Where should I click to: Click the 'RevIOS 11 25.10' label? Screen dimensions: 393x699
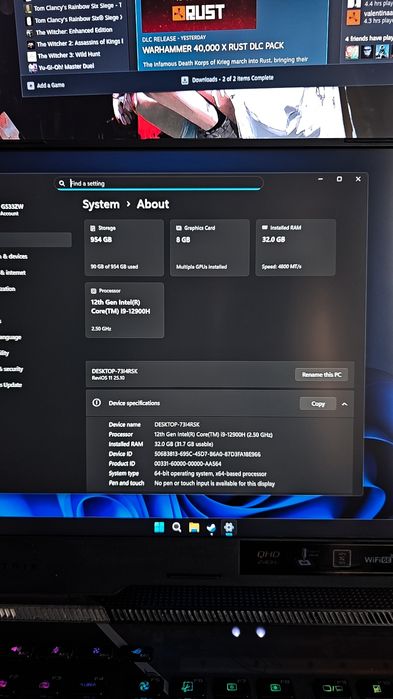pos(108,378)
